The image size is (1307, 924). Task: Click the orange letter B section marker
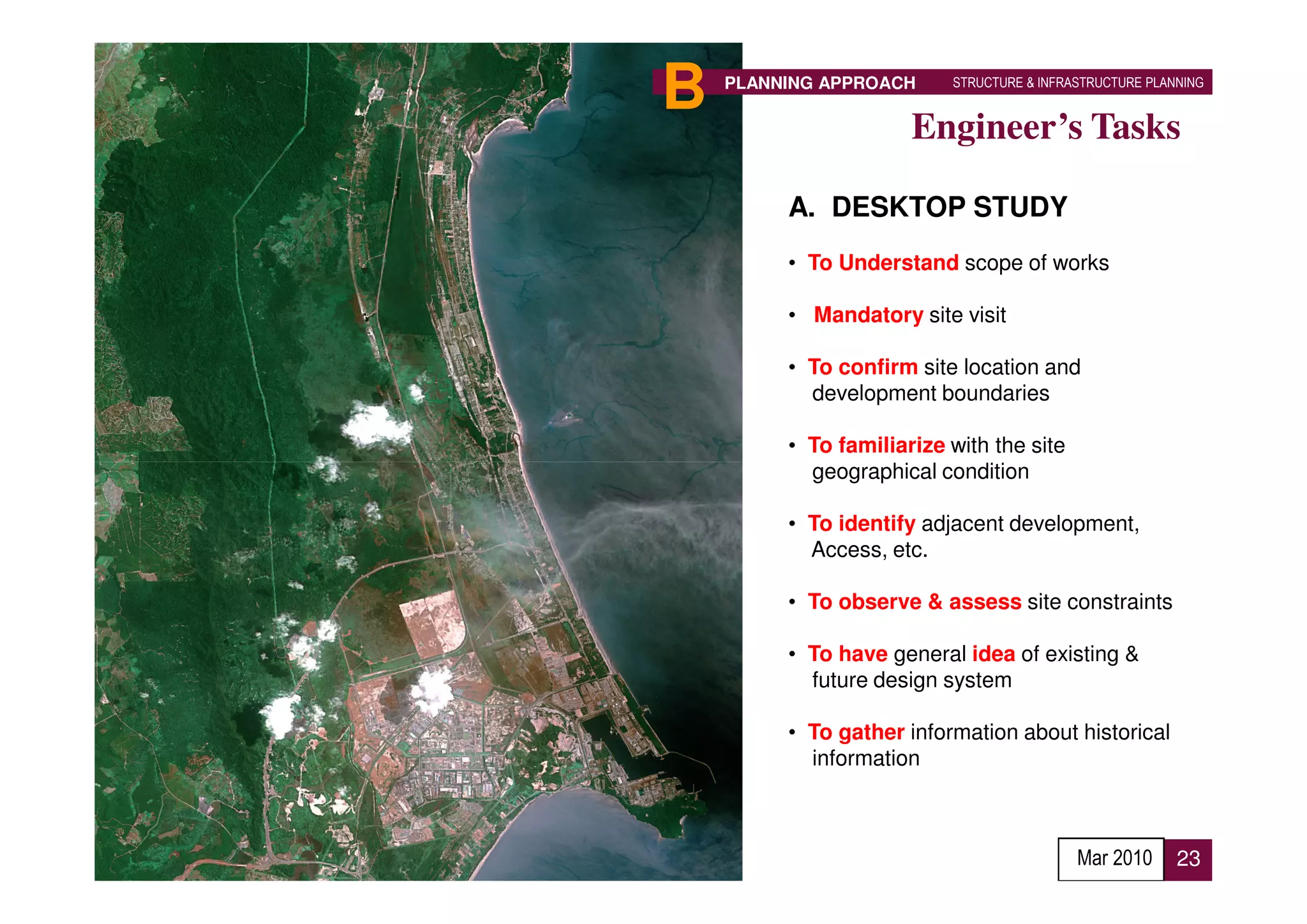[684, 86]
